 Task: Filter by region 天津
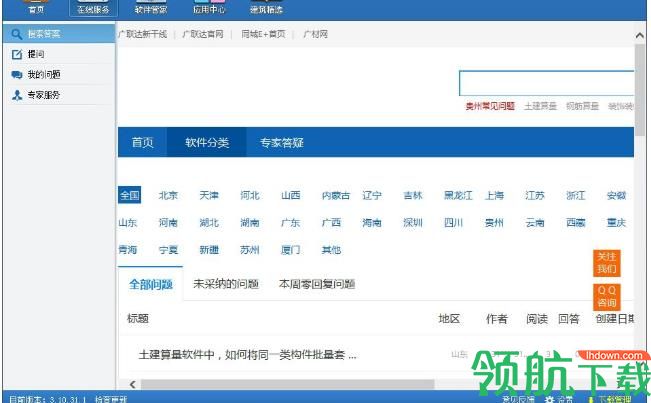209,195
